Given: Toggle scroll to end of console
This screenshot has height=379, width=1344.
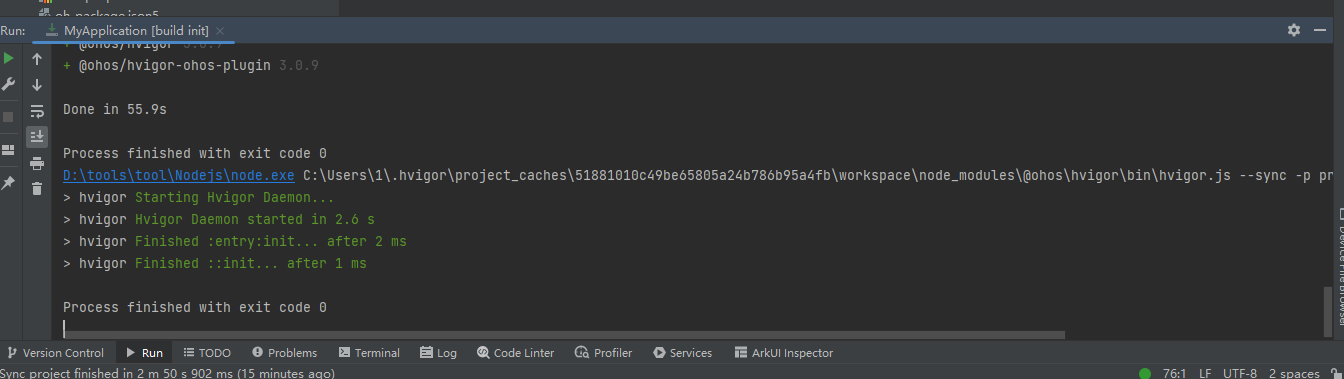Looking at the screenshot, I should [37, 137].
